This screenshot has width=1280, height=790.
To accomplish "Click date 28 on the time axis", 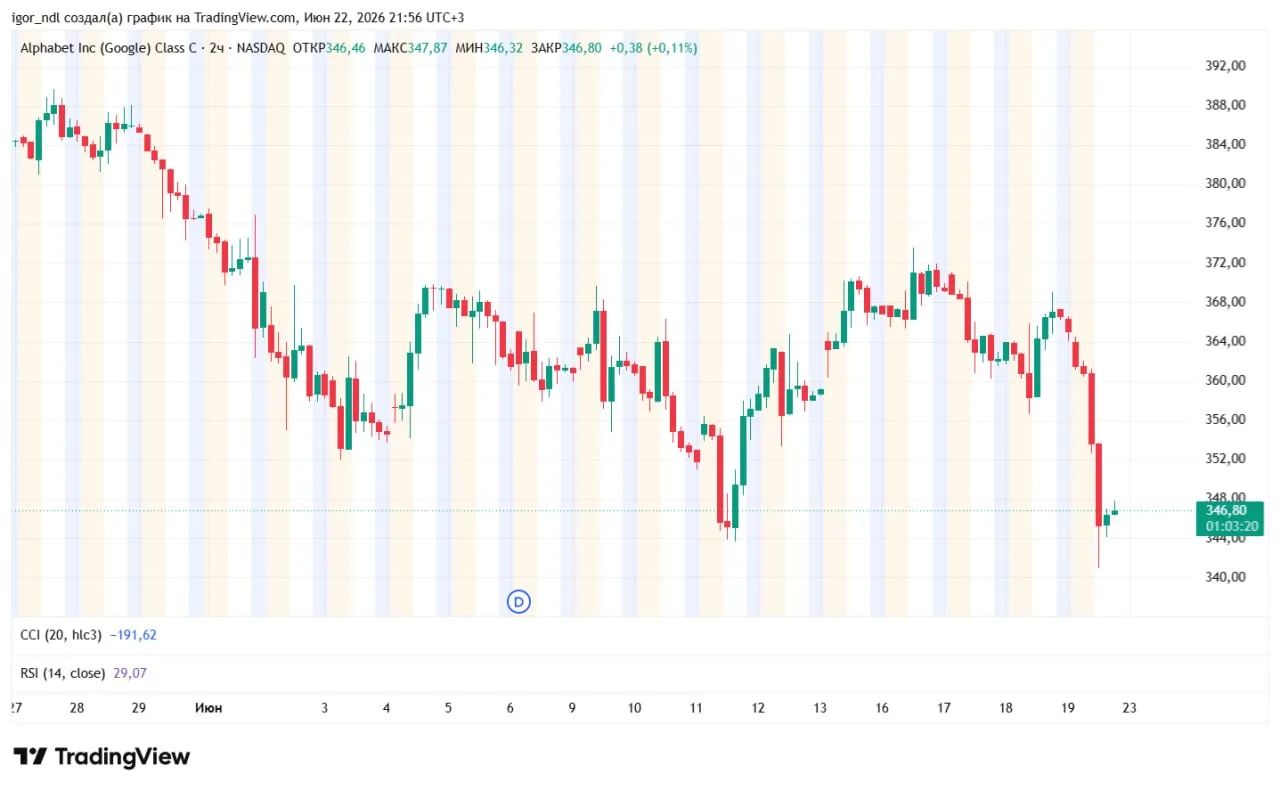I will click(x=77, y=708).
